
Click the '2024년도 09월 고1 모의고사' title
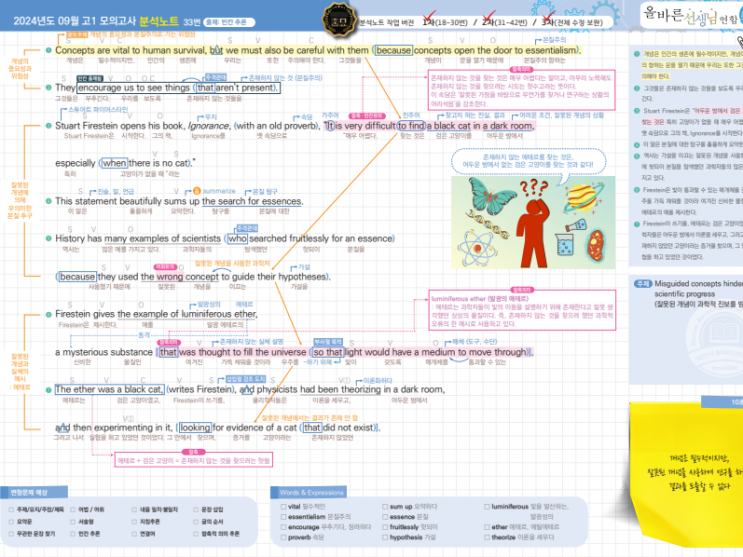pyautogui.click(x=74, y=21)
